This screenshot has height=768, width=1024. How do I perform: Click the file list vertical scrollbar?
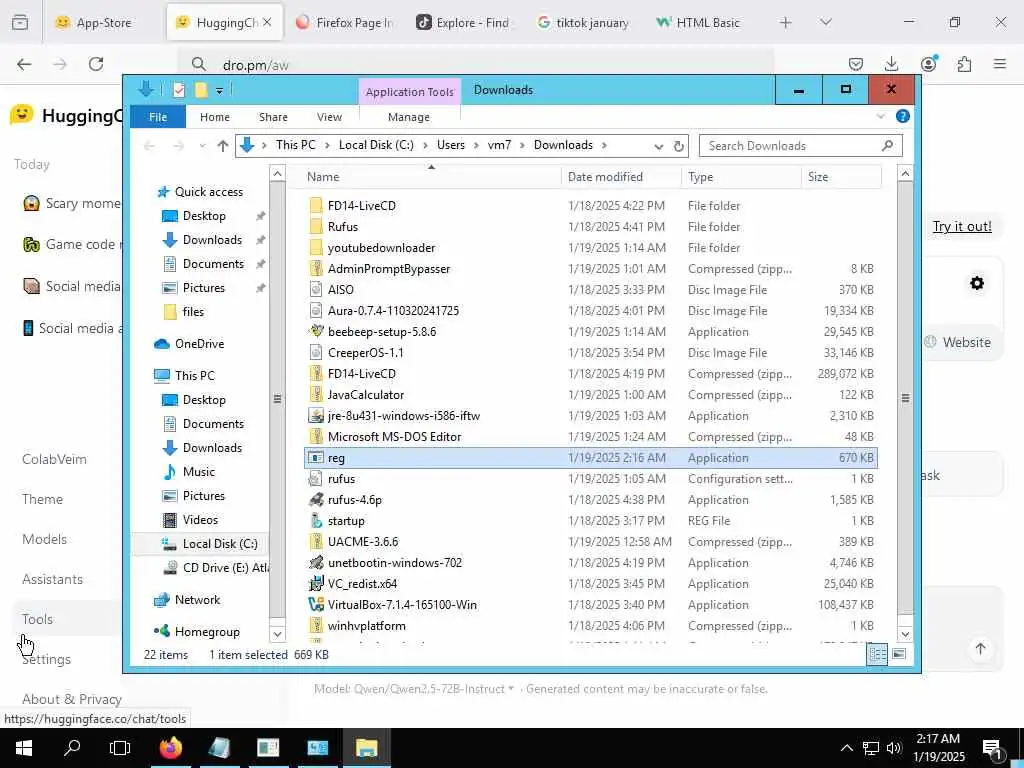(905, 398)
